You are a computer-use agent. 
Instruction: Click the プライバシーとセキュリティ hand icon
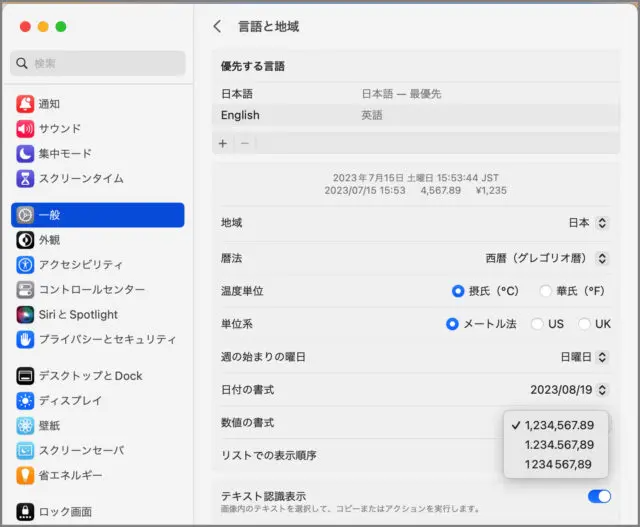25,339
